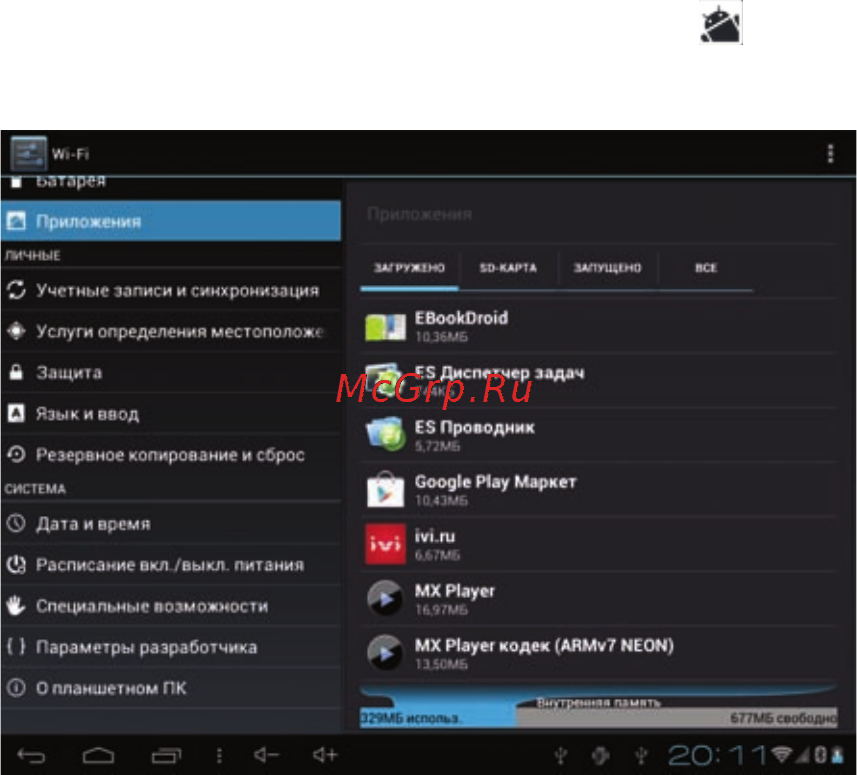Open MX Player кодек (ARMv7 NEON)
Viewport: 857px width, 775px height.
pyautogui.click(x=598, y=654)
